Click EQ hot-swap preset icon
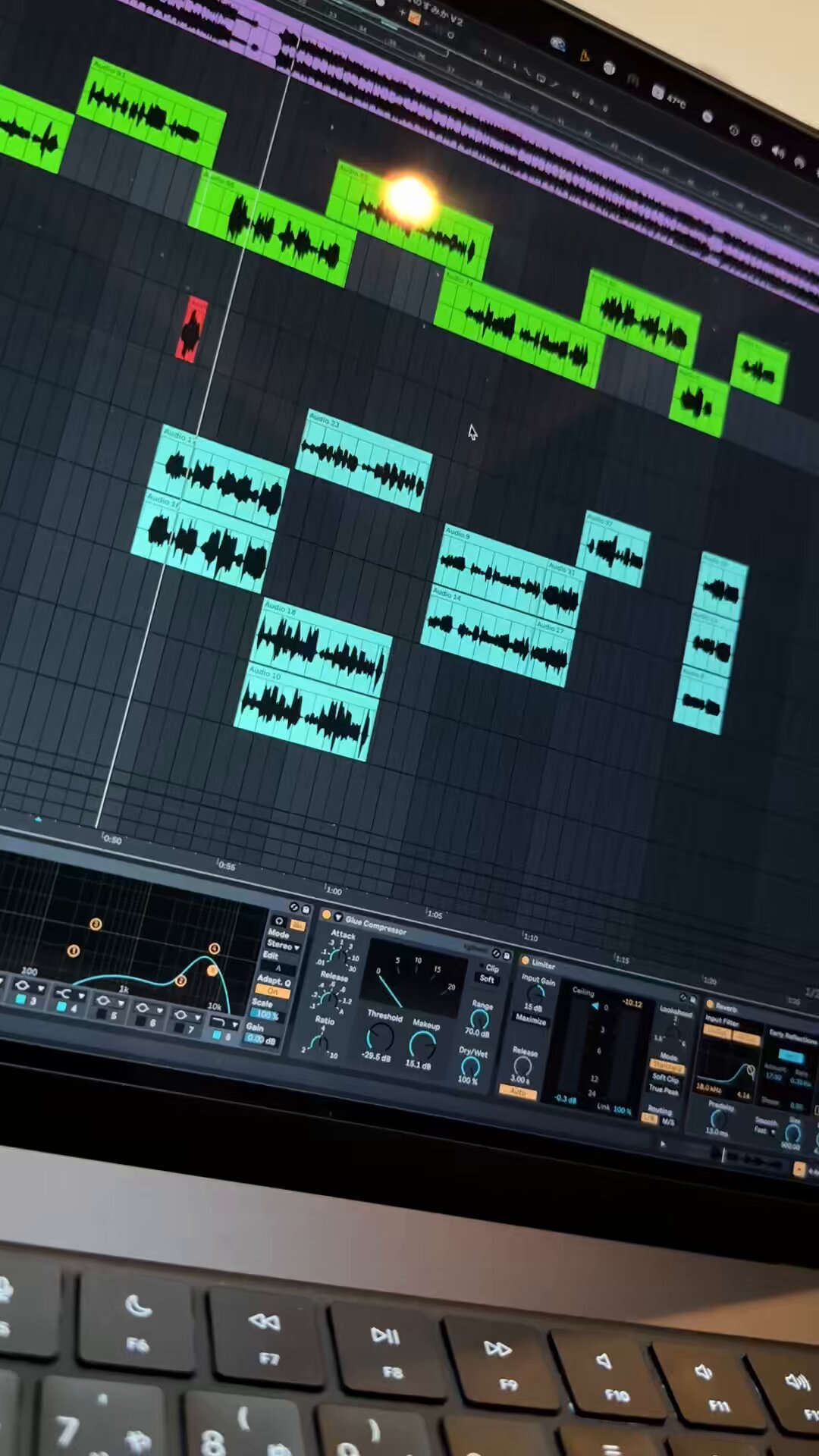The height and width of the screenshot is (1456, 819). [294, 907]
